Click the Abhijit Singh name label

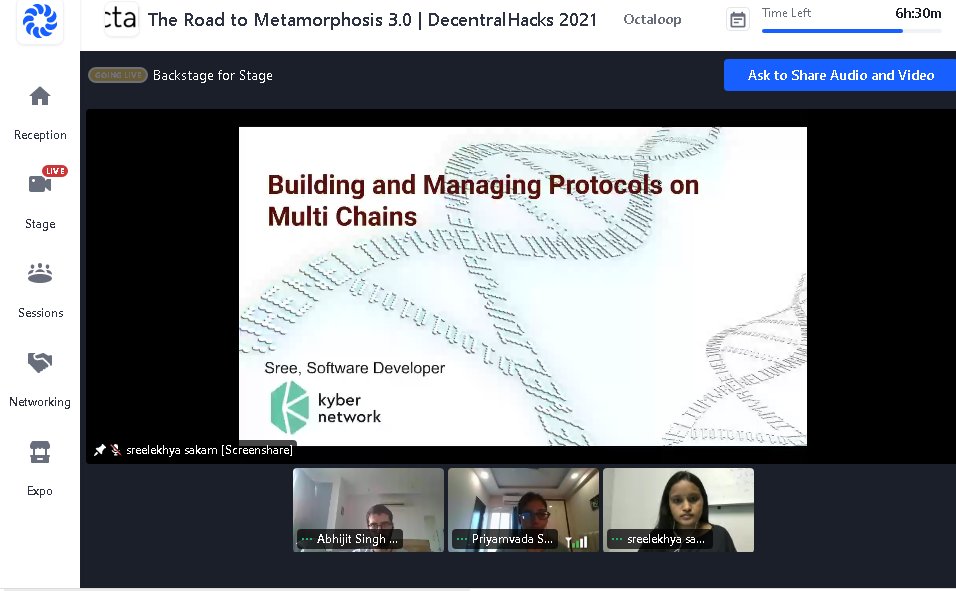coord(357,539)
